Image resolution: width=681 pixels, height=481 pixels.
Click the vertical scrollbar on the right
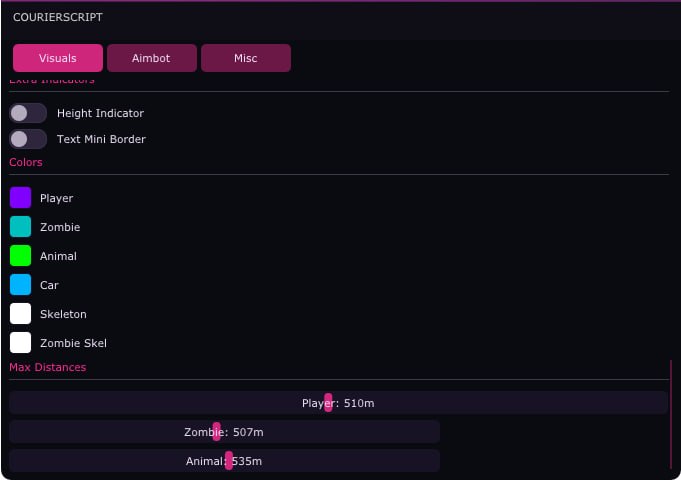pos(671,414)
